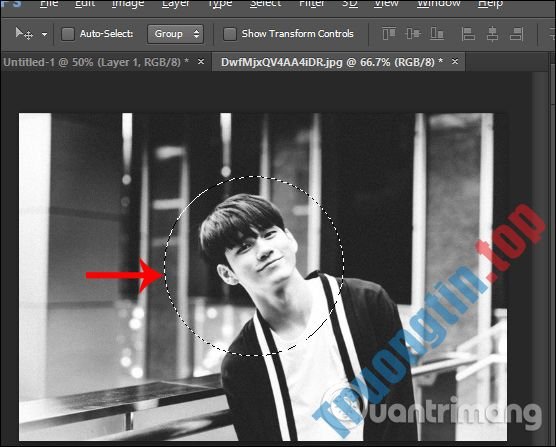Click the Move tool icon in options bar
The width and height of the screenshot is (556, 447).
(24, 34)
